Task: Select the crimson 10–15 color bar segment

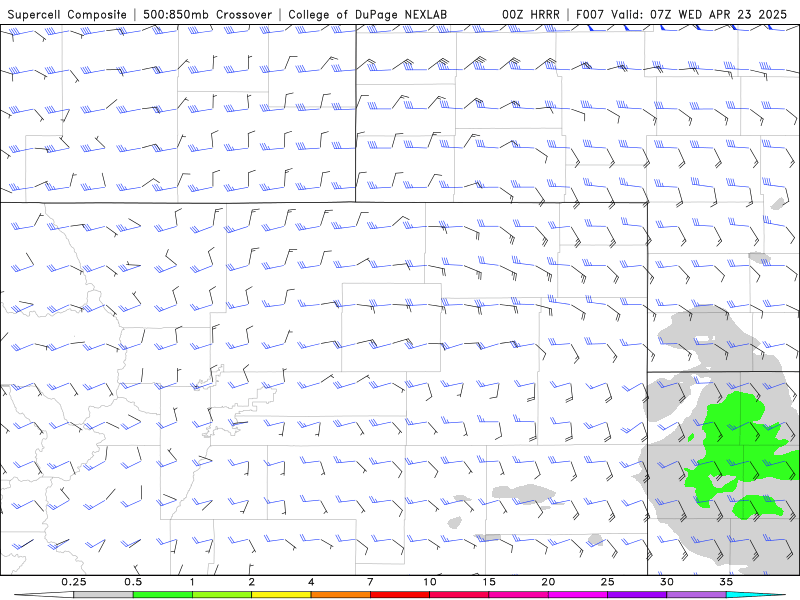Action: click(459, 595)
